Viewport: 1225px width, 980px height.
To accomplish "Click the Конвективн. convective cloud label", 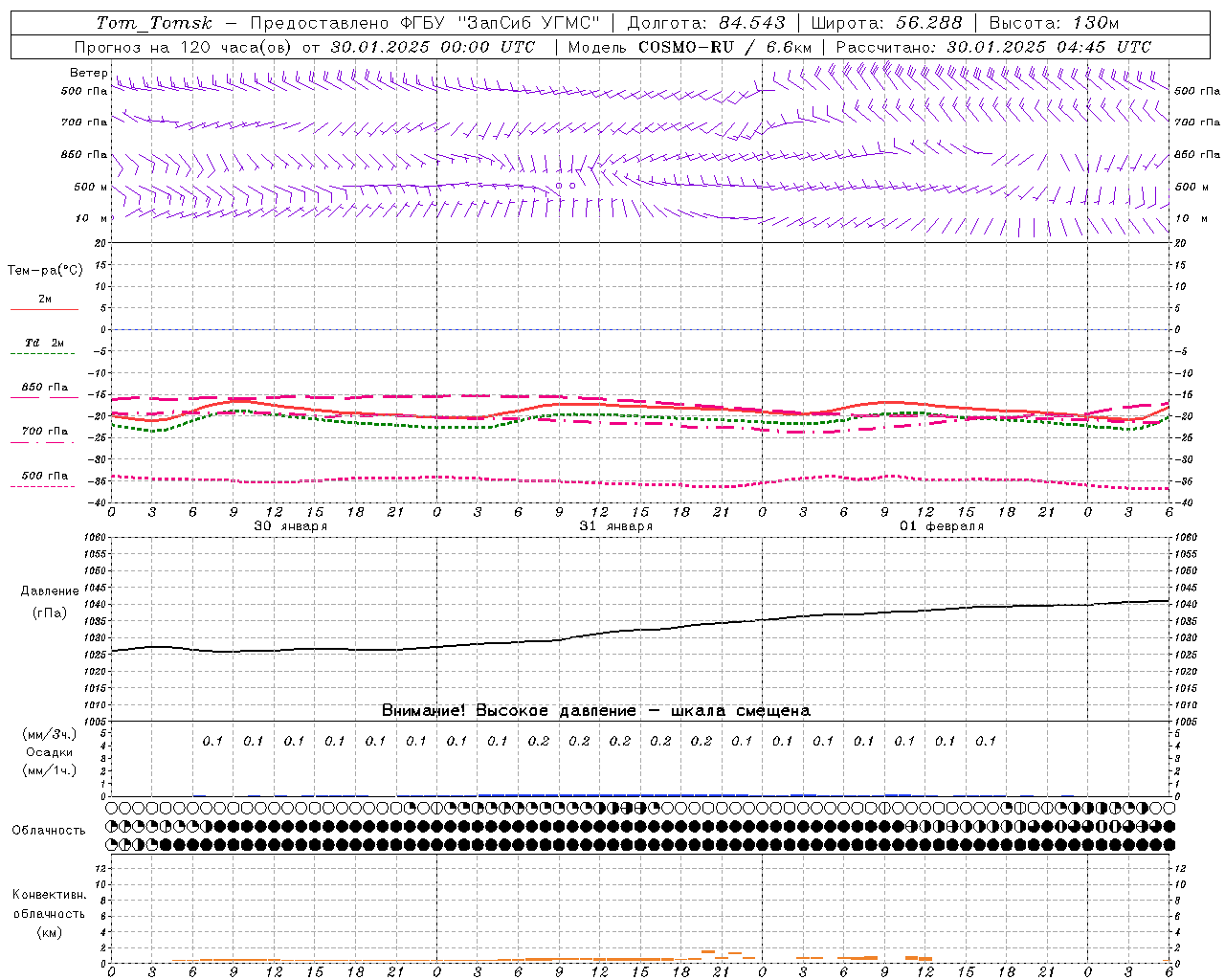I will pyautogui.click(x=49, y=895).
